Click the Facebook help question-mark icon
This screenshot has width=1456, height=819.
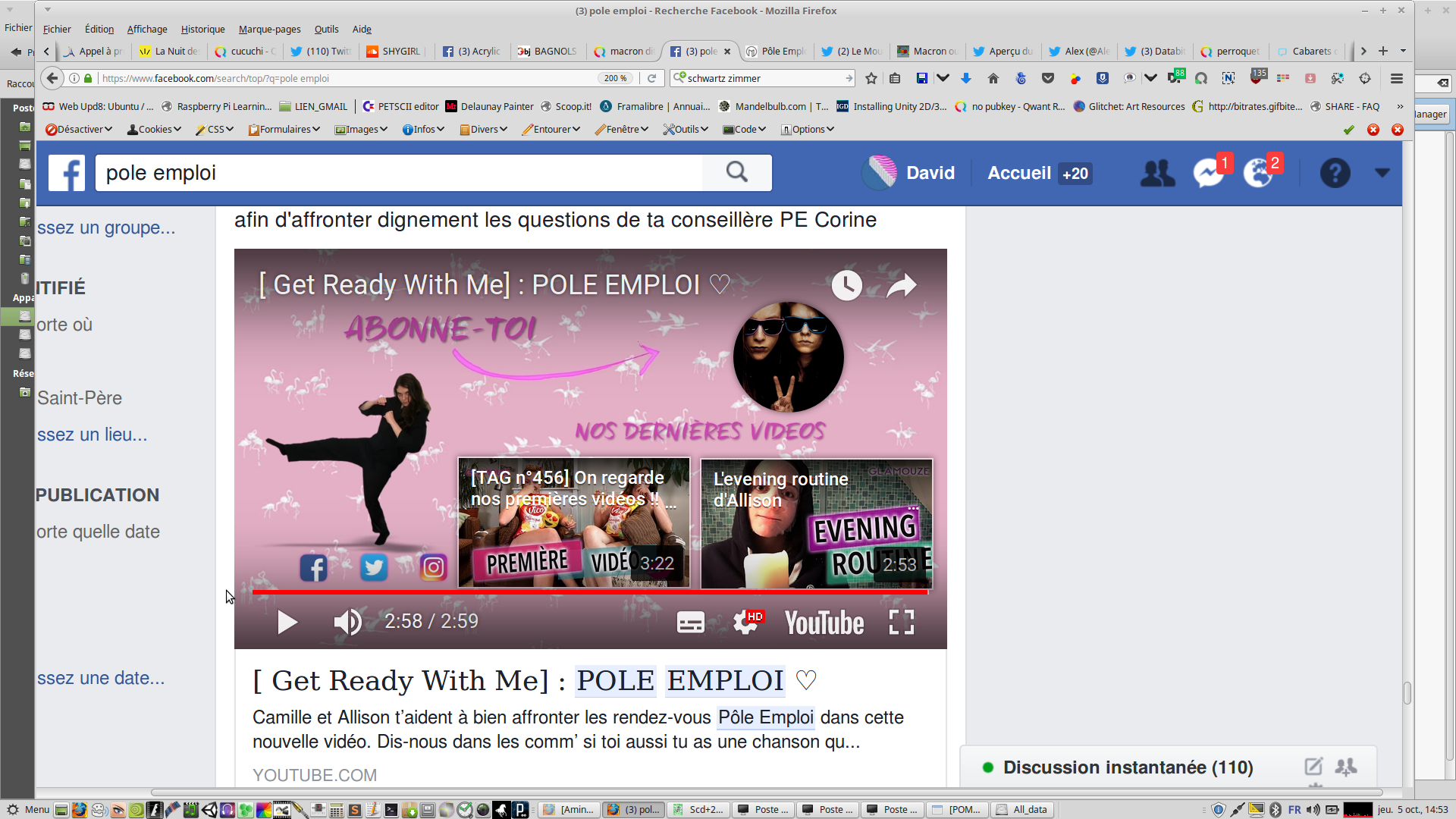tap(1335, 173)
